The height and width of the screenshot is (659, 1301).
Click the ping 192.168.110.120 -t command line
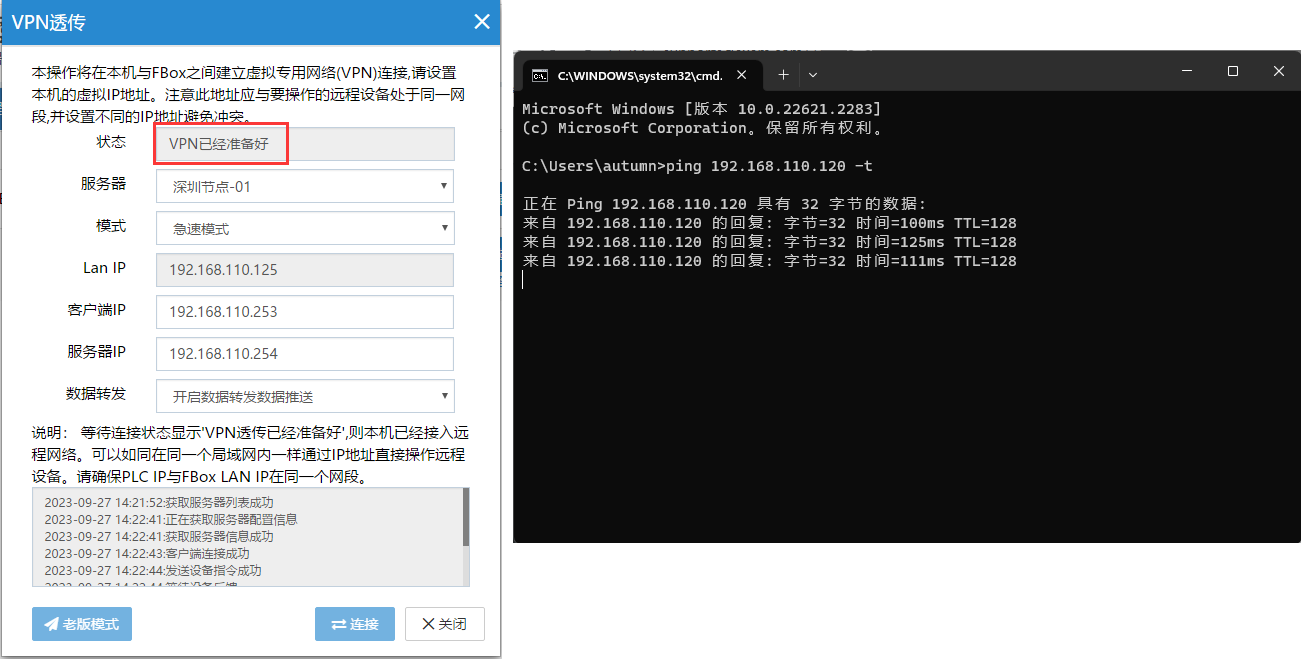tap(697, 166)
